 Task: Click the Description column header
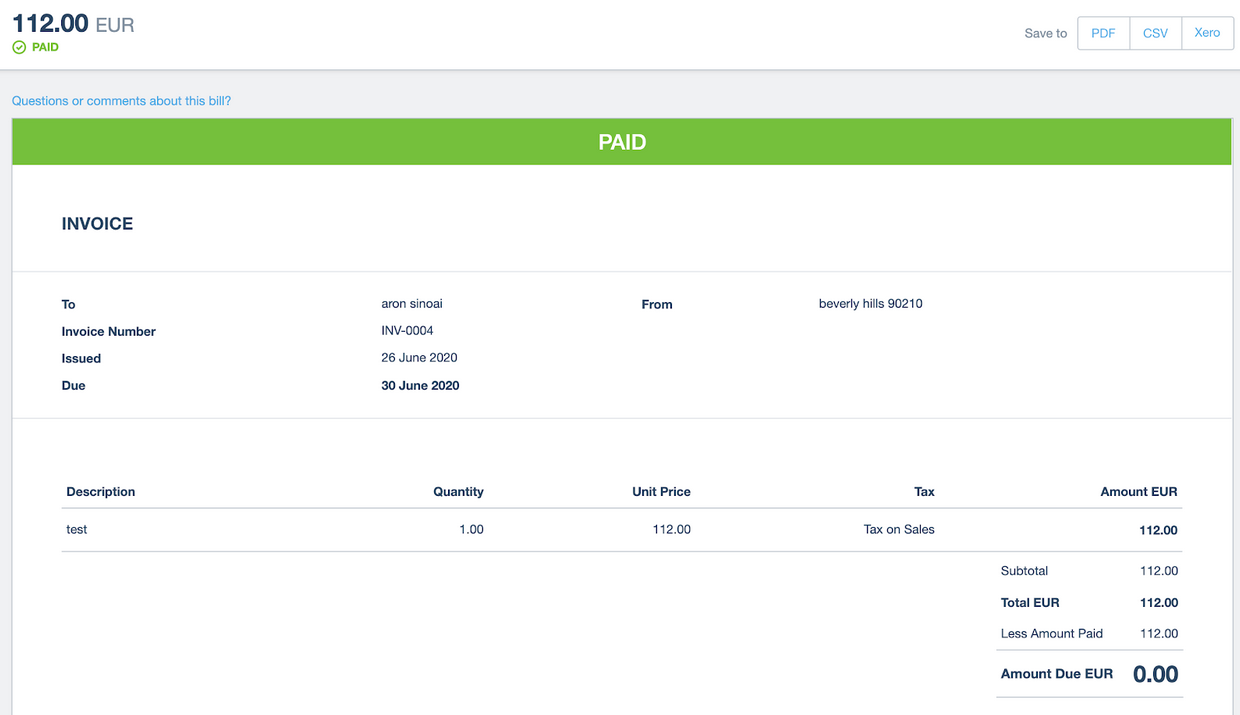point(101,492)
